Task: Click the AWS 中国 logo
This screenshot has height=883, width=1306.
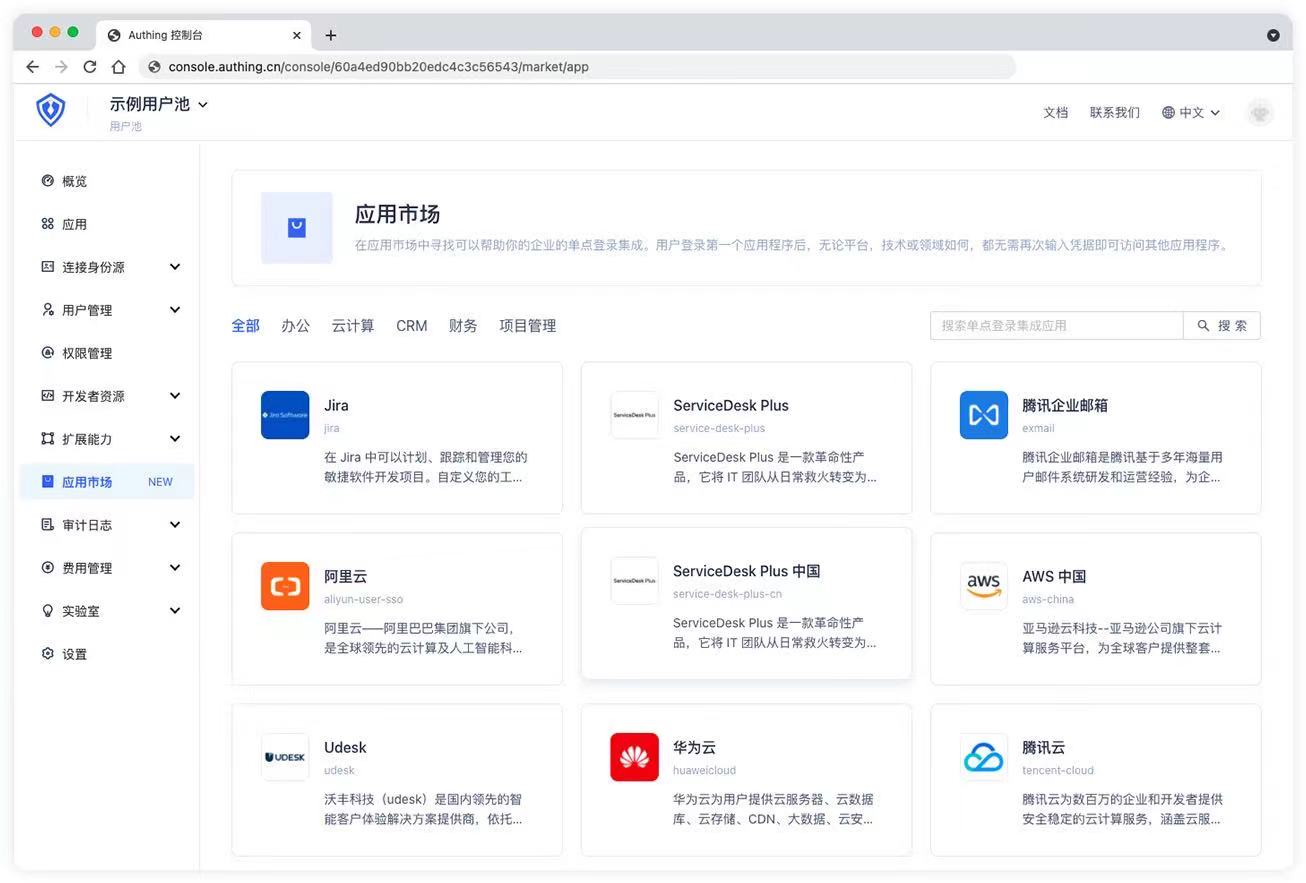Action: (984, 586)
